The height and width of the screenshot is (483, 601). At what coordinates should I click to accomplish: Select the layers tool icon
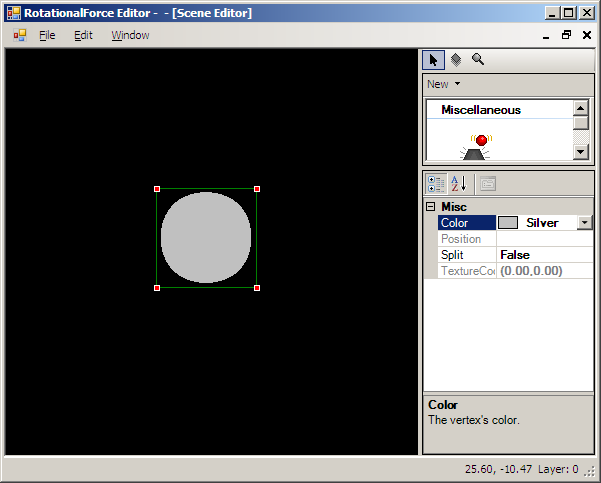(455, 60)
